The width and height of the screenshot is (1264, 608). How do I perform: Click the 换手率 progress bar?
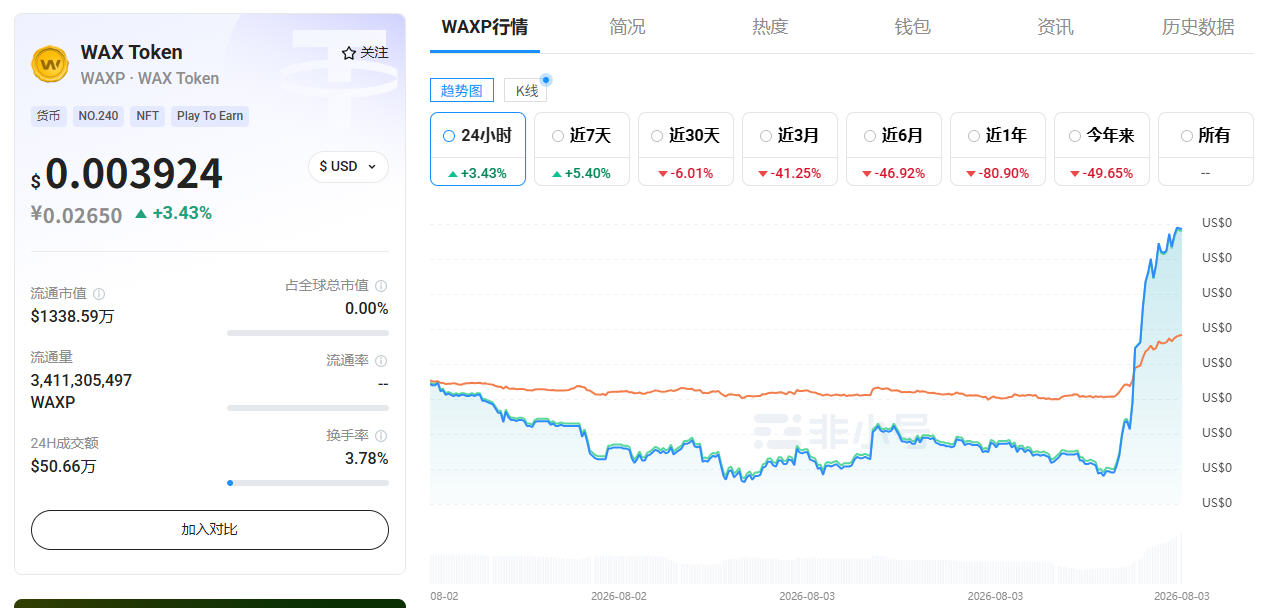[308, 483]
